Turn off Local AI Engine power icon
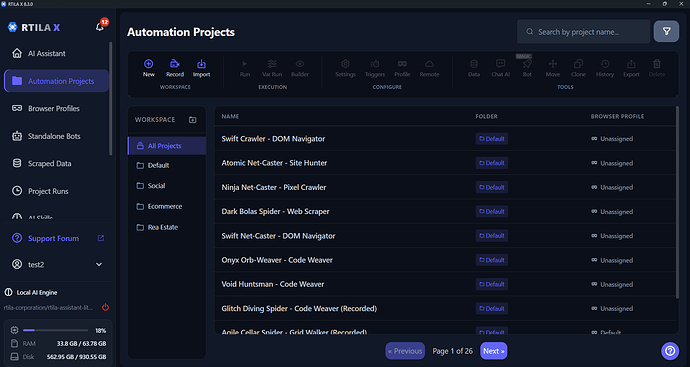The height and width of the screenshot is (367, 690). (x=105, y=307)
